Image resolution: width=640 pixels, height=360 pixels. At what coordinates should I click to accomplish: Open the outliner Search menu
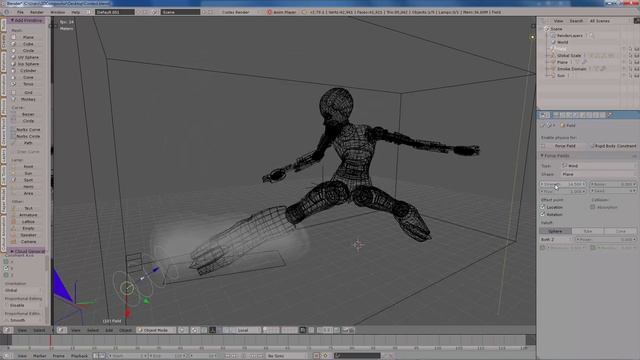(x=576, y=21)
